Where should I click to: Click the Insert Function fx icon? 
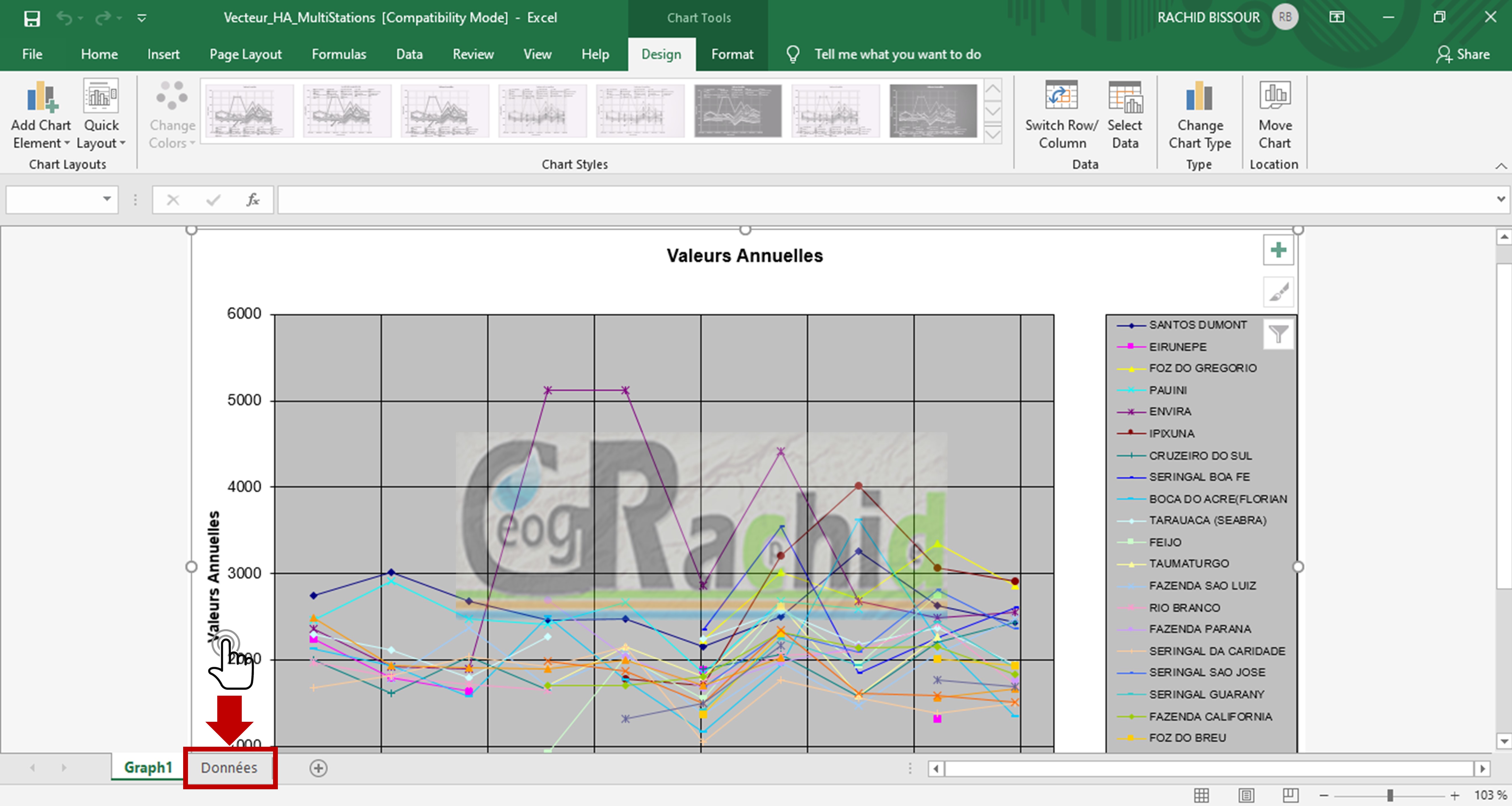click(253, 200)
